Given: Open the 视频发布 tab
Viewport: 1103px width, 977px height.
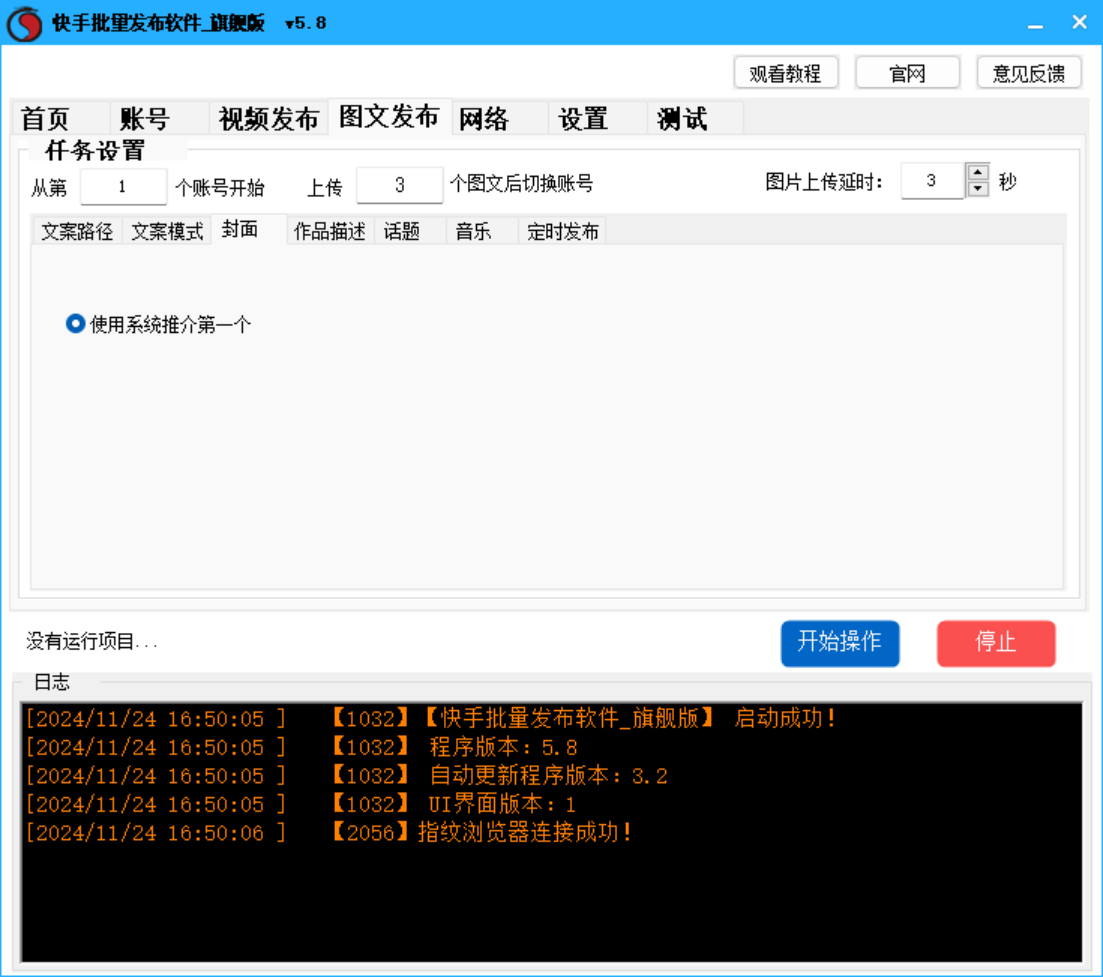Looking at the screenshot, I should tap(269, 118).
